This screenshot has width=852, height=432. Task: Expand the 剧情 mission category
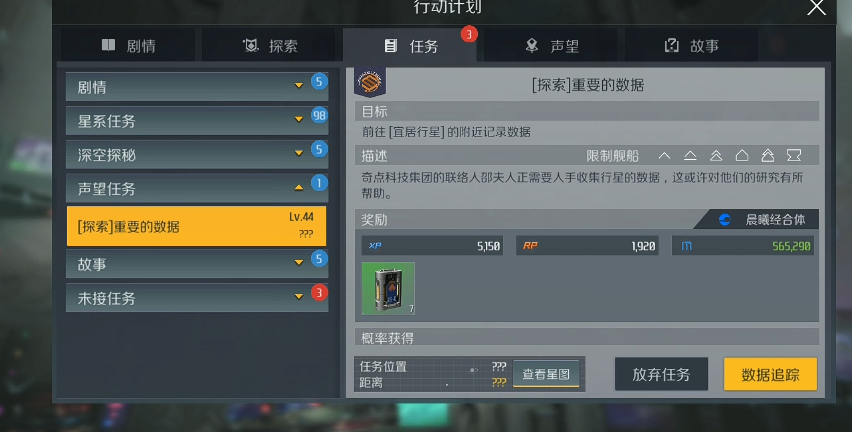[197, 87]
